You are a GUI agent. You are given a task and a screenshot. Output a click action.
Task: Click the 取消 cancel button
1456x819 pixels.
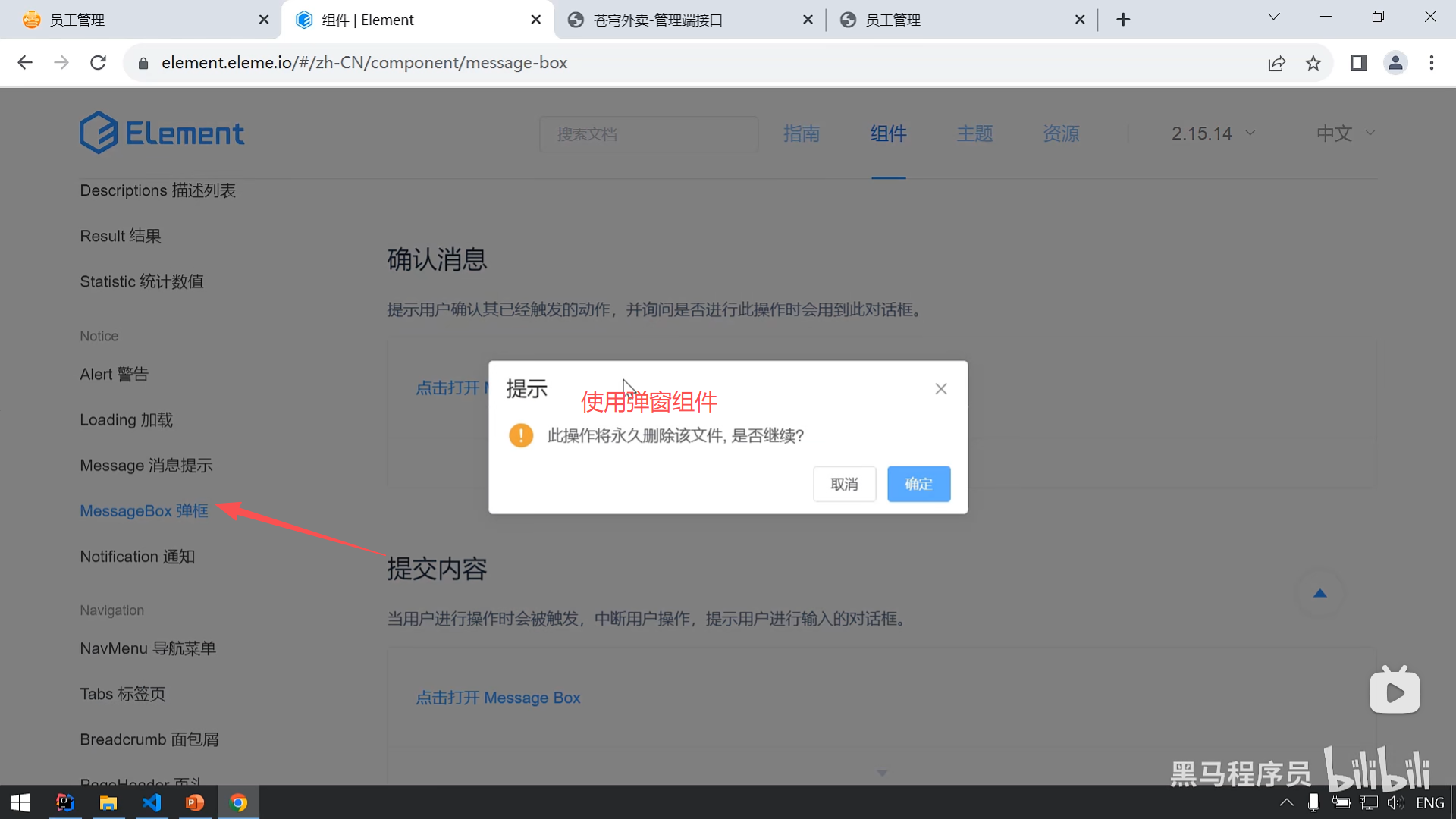844,484
